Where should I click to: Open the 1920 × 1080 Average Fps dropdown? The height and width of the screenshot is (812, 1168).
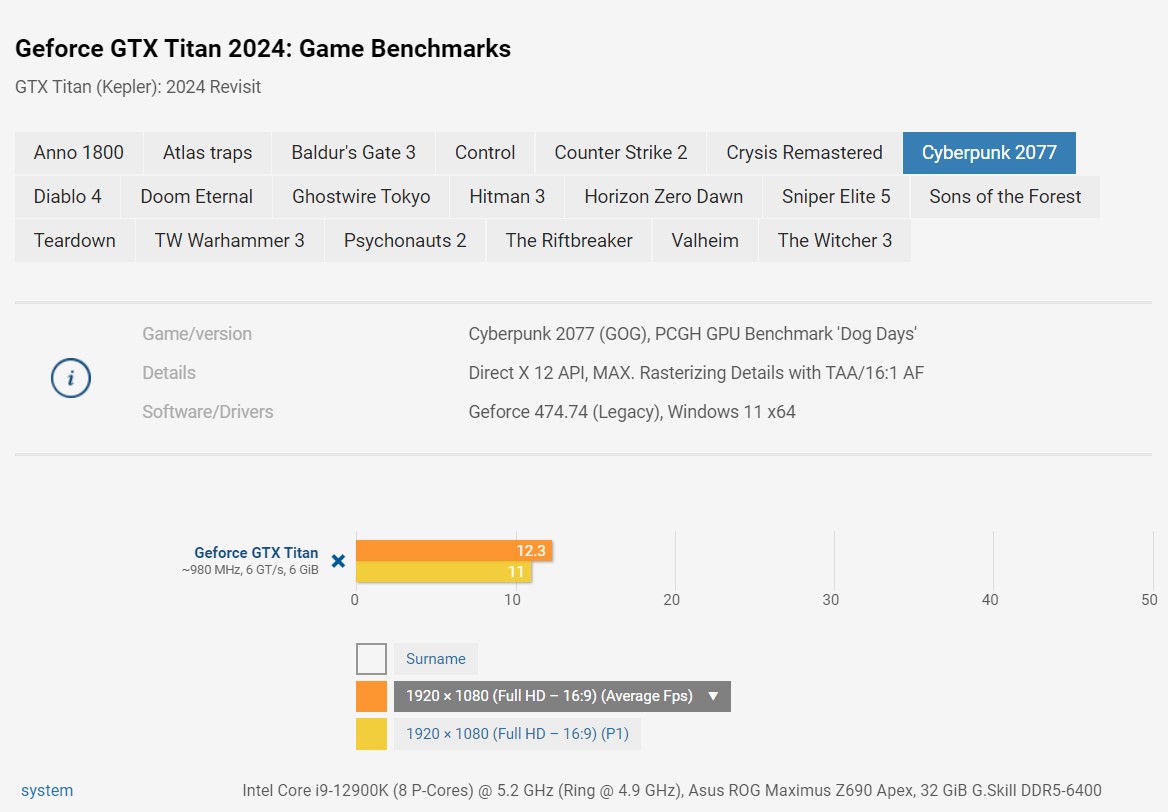click(x=562, y=697)
